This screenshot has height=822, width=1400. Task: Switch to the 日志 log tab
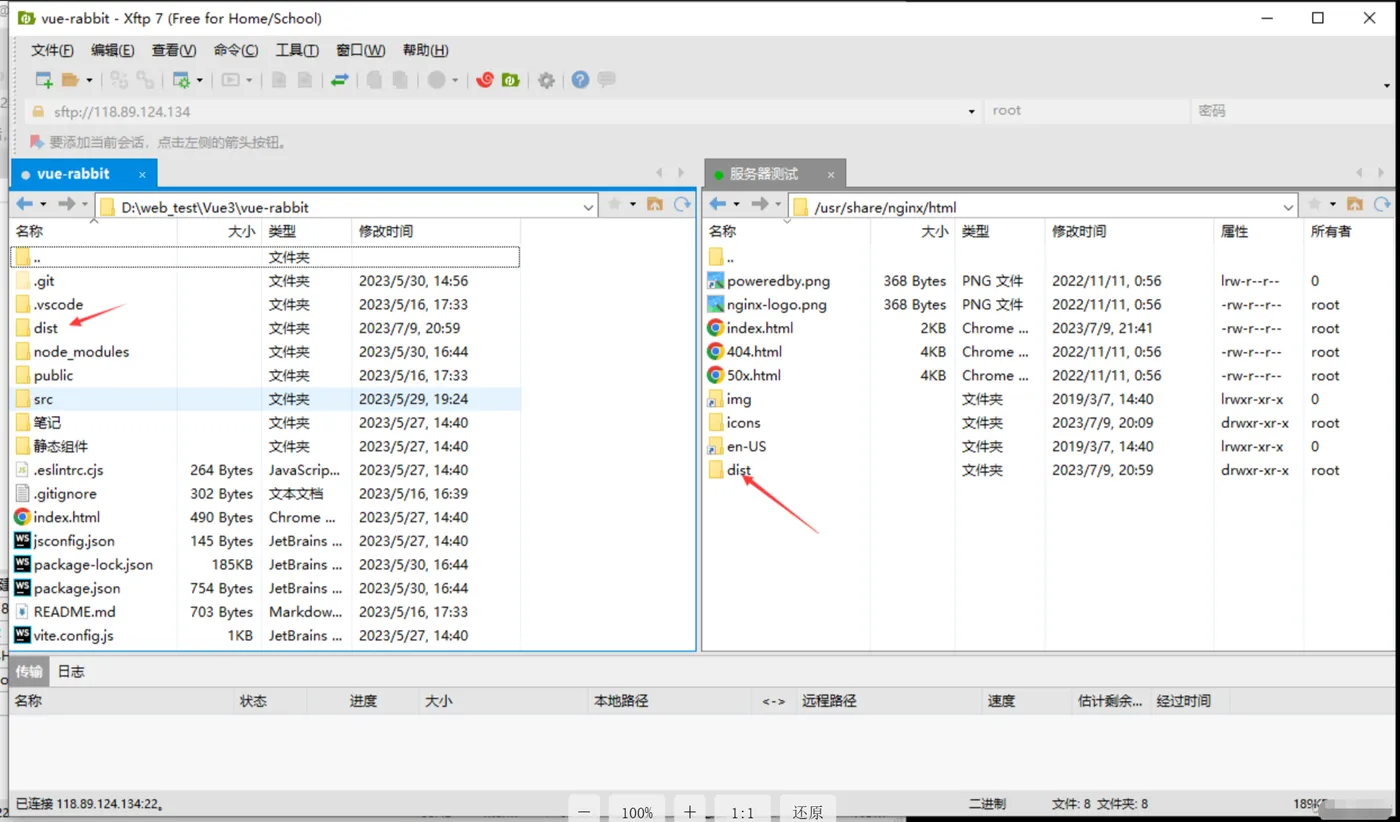(x=71, y=672)
